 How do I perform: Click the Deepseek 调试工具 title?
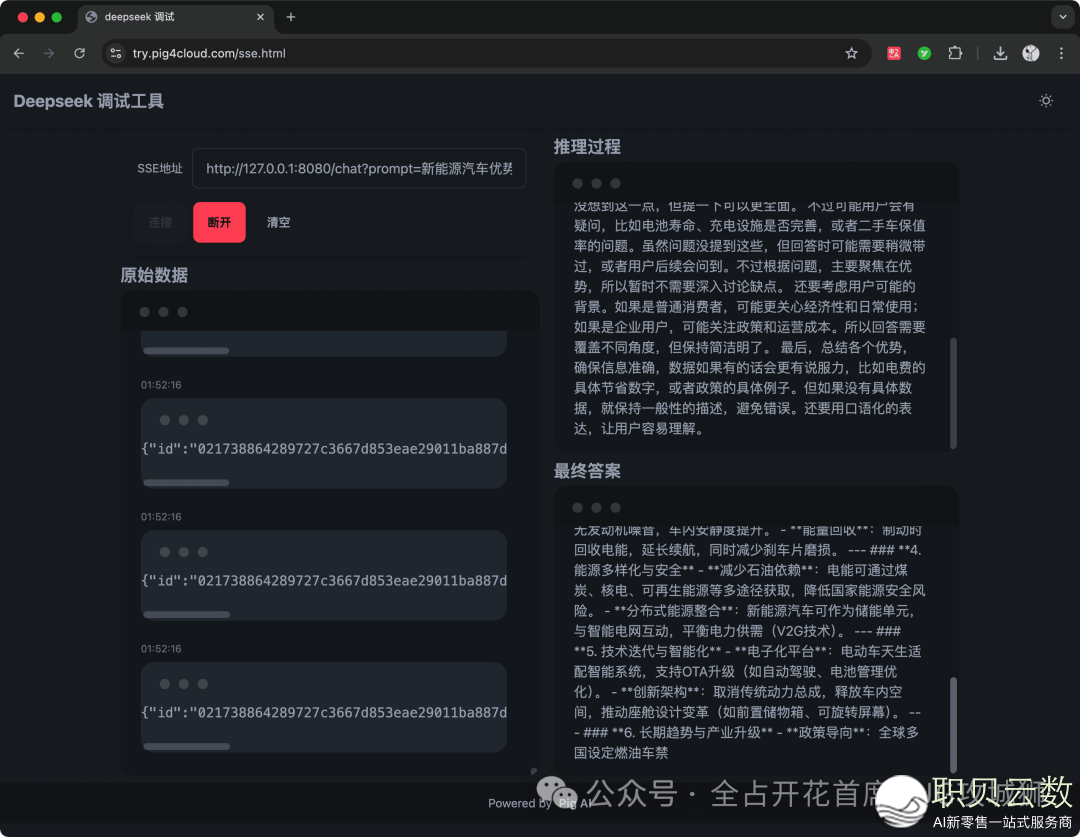(89, 101)
